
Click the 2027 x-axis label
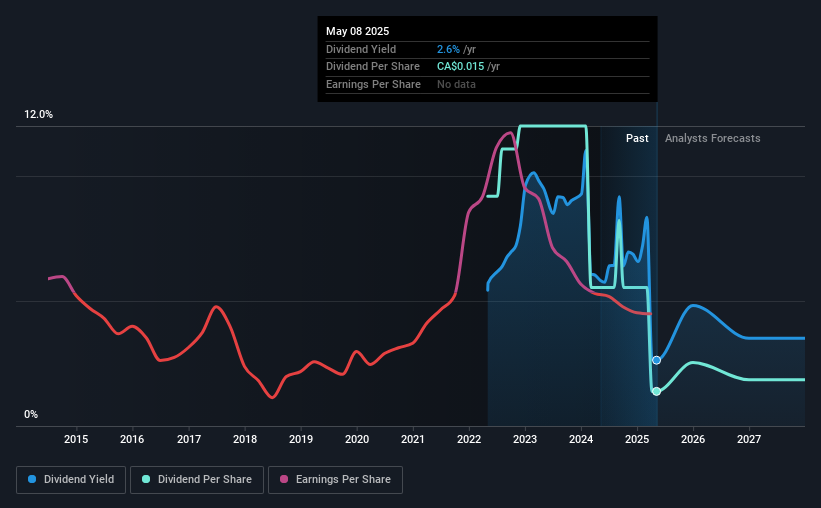pos(749,439)
